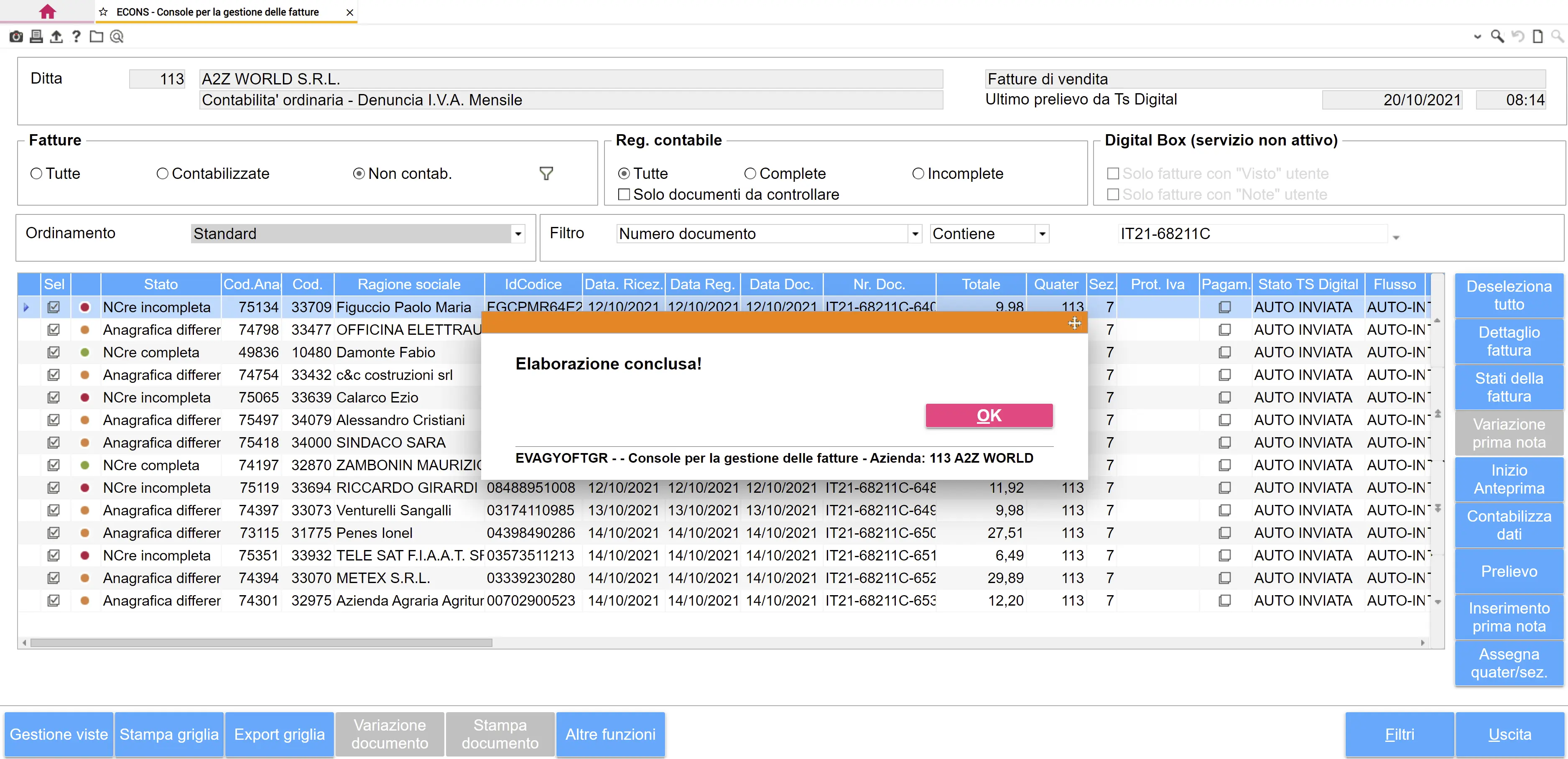The height and width of the screenshot is (759, 1568).
Task: Open the Contiene condition dropdown
Action: click(x=1042, y=234)
